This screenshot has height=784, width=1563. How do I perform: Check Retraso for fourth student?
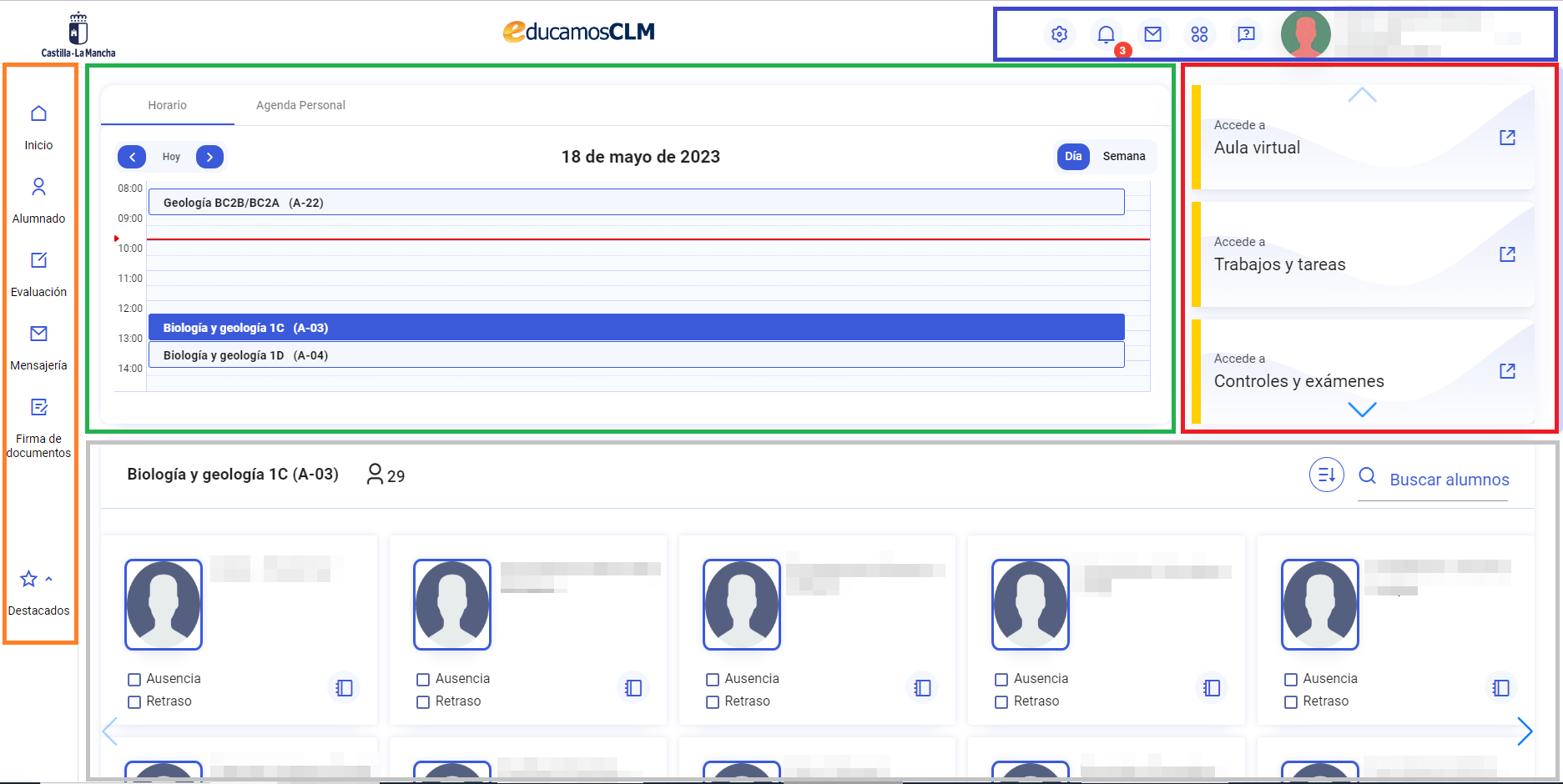coord(1001,702)
